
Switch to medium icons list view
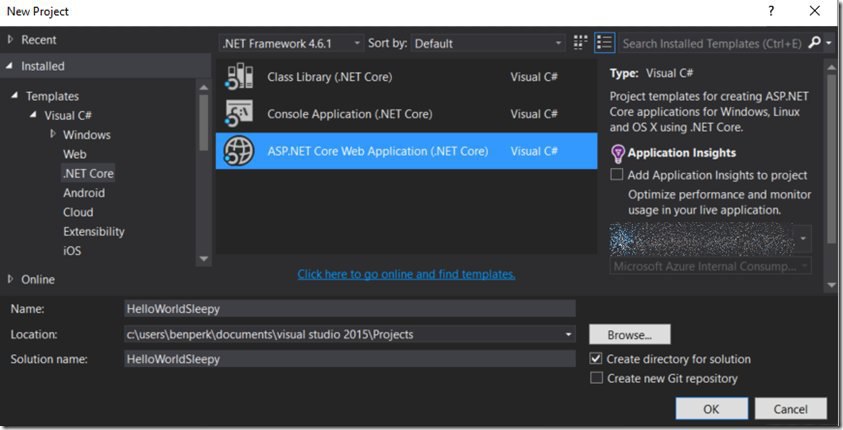(x=604, y=43)
